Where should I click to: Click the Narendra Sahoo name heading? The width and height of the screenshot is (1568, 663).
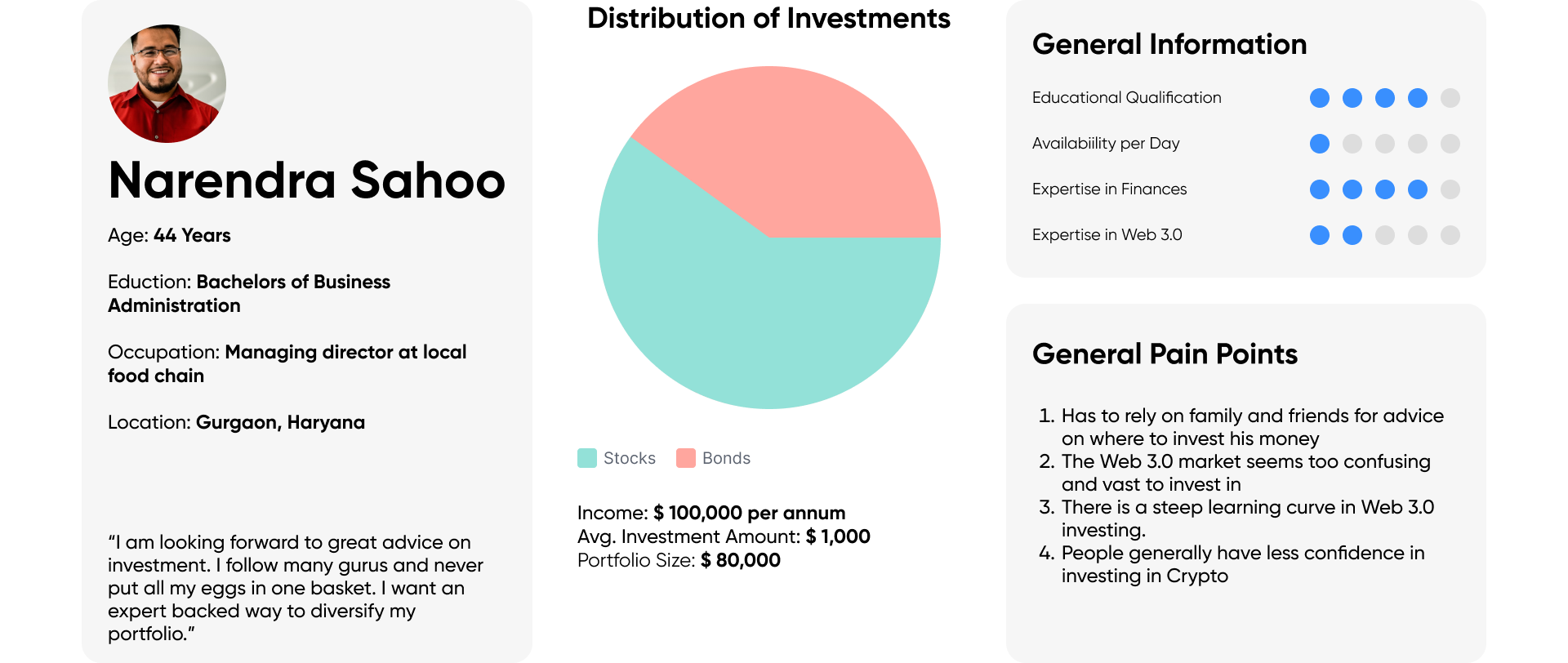pos(307,180)
